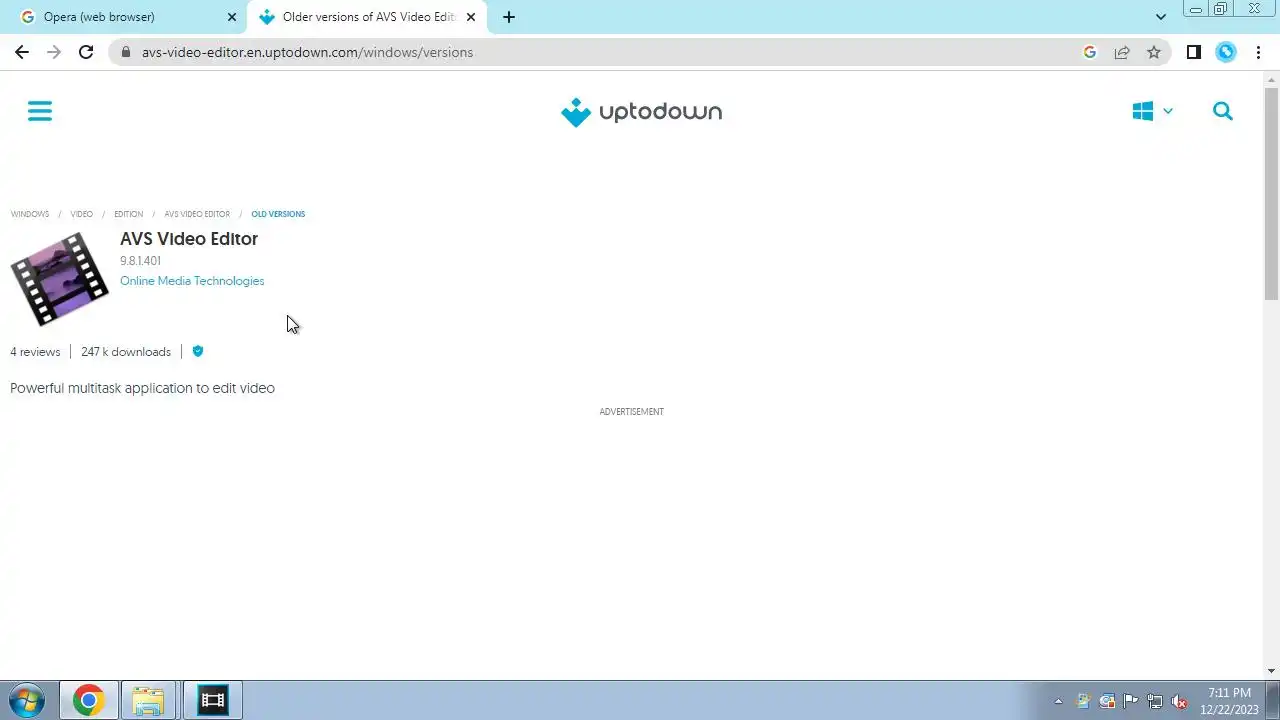Open the network status tray icon

(x=1155, y=702)
